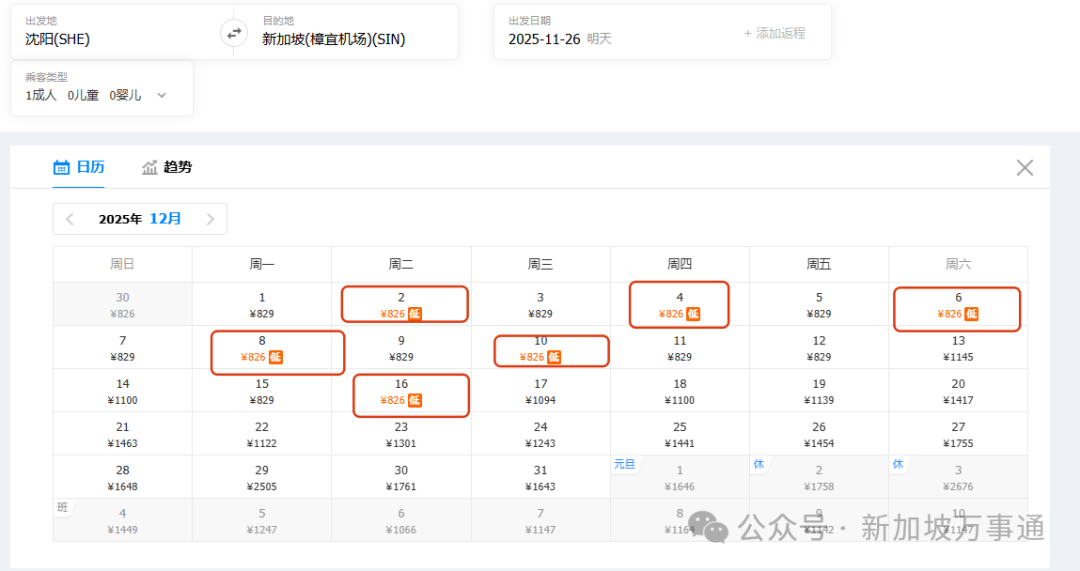
Task: Swap departure and destination cities
Action: (x=234, y=32)
